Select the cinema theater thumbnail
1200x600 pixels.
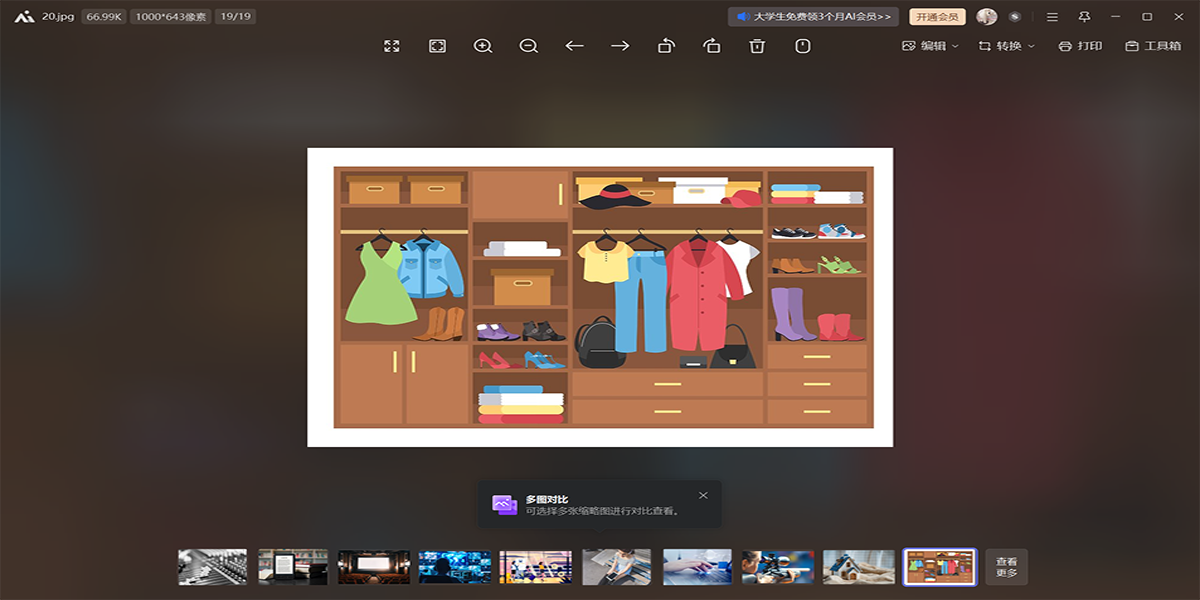coord(374,567)
